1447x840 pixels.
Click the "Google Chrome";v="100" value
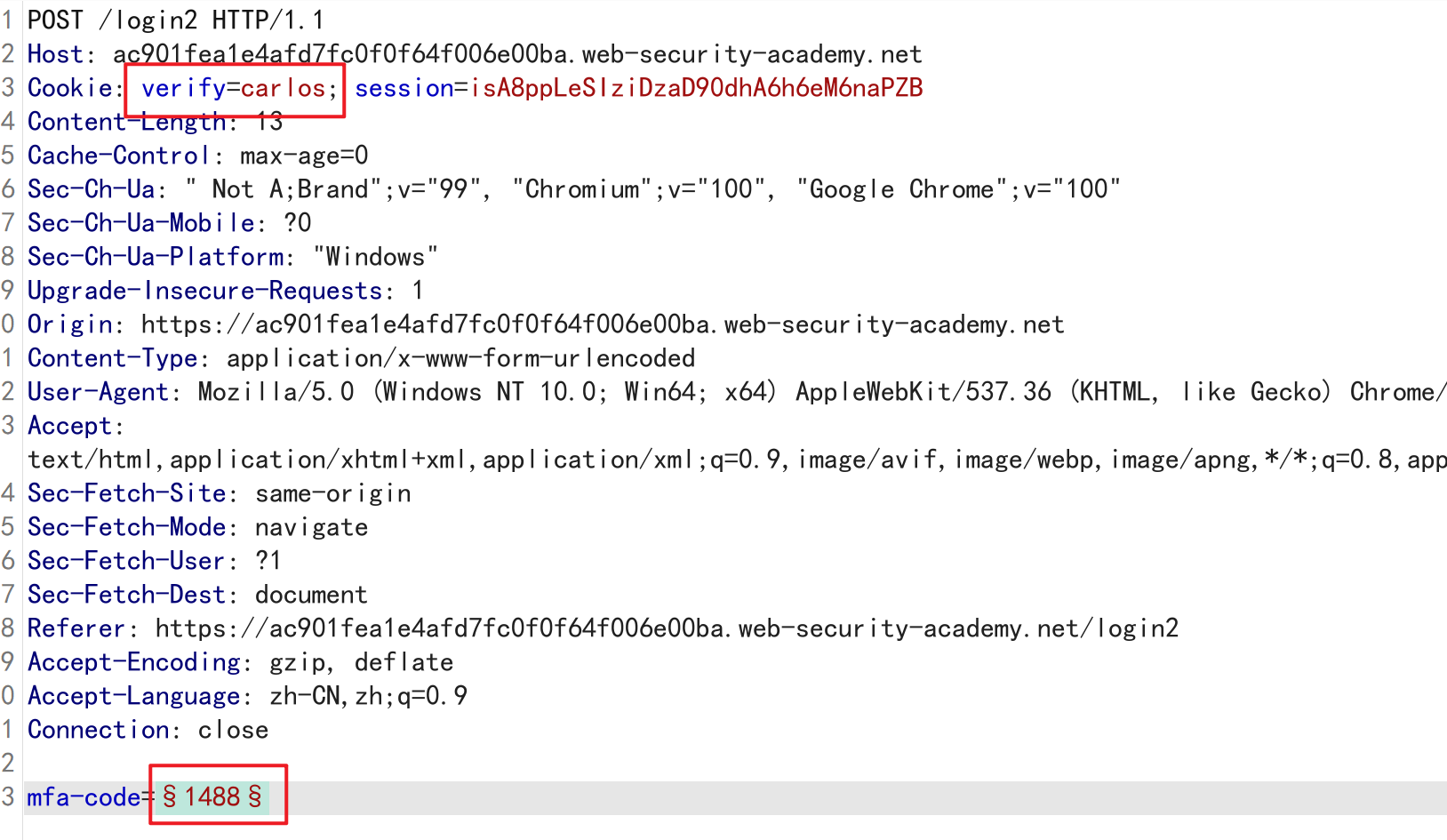click(x=958, y=189)
